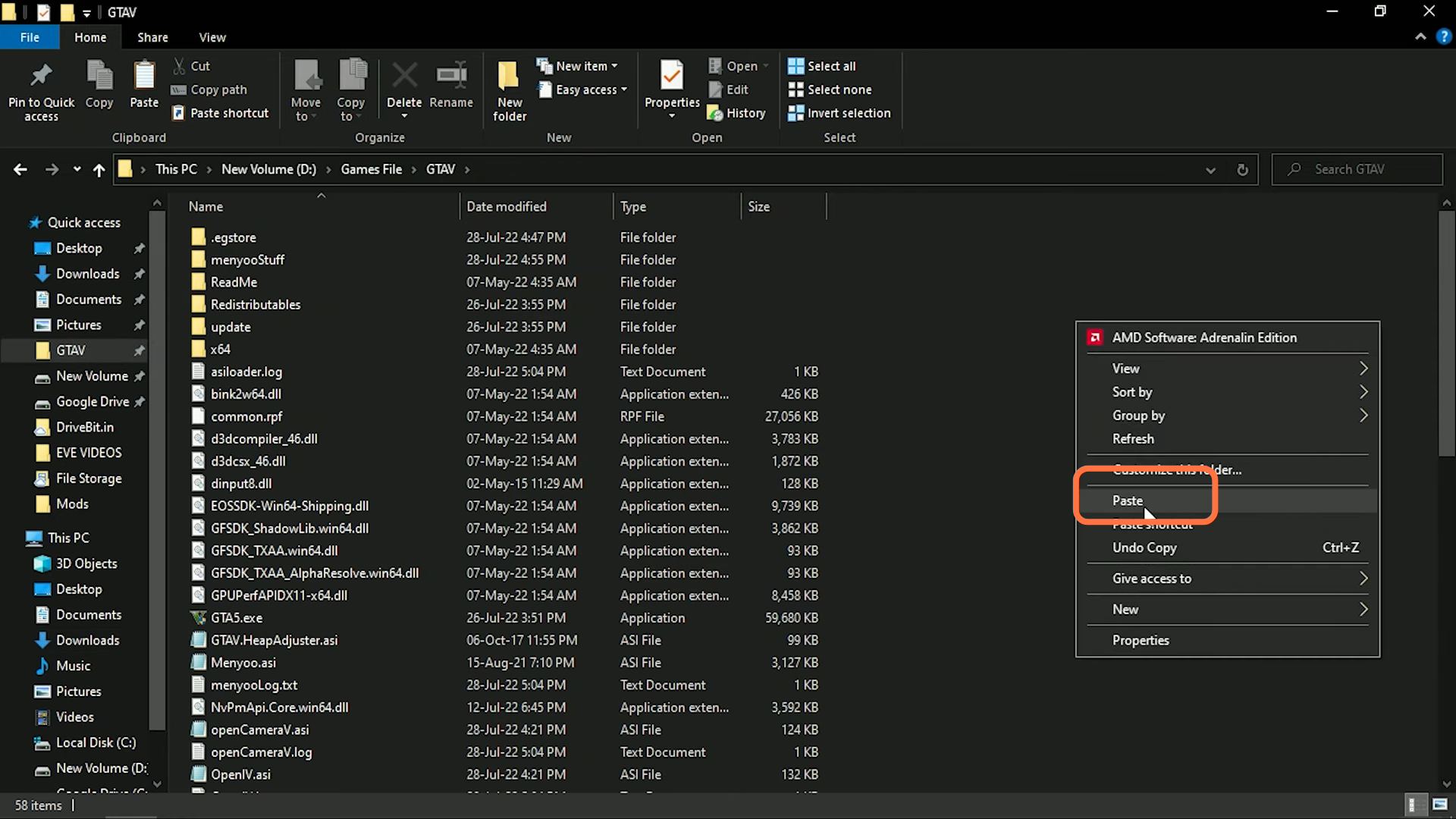Choose Paste in the context menu
This screenshot has width=1456, height=819.
(1228, 501)
